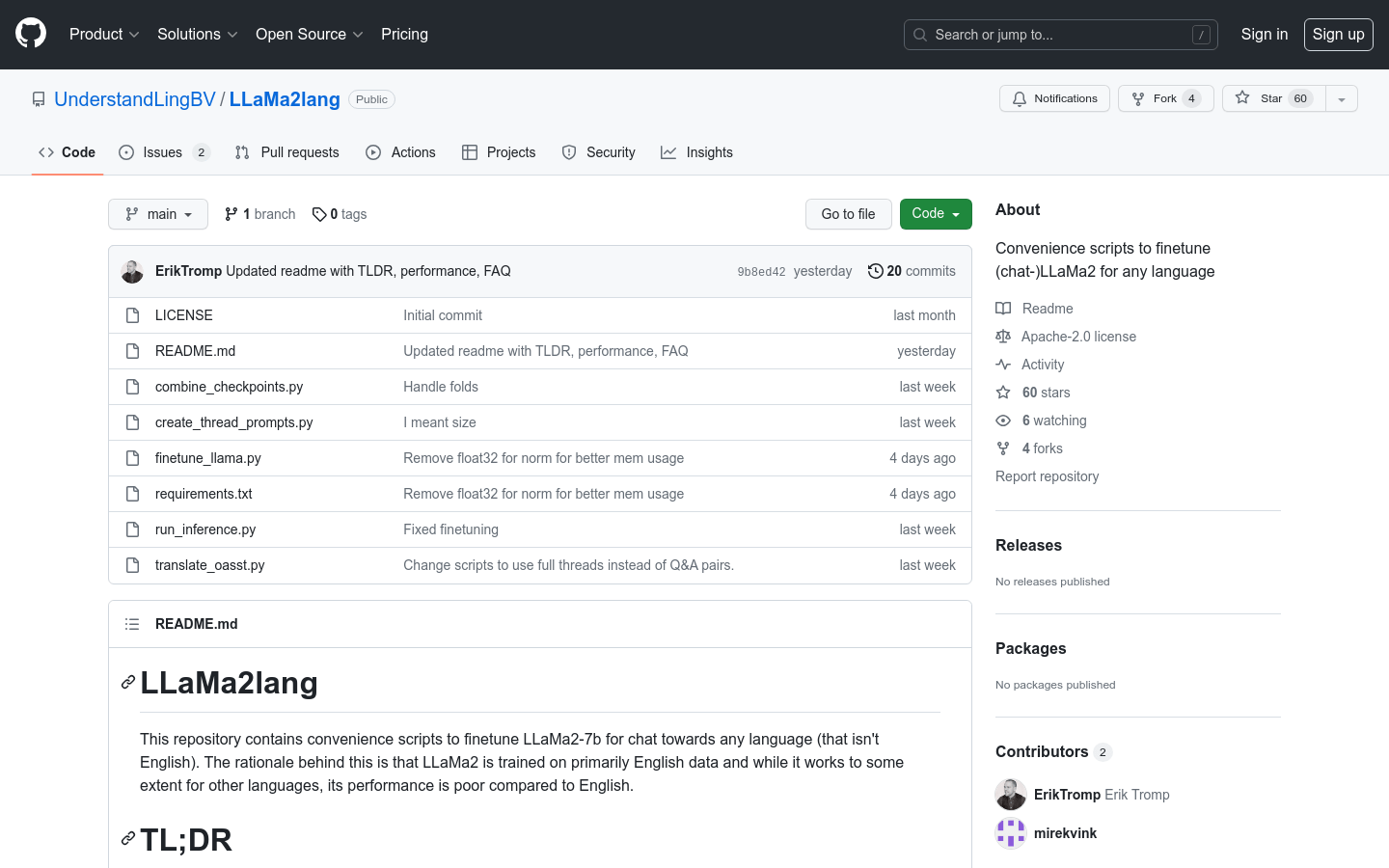Screen dimensions: 1389x868
Task: Fork the repository using the Fork button
Action: click(x=1165, y=98)
